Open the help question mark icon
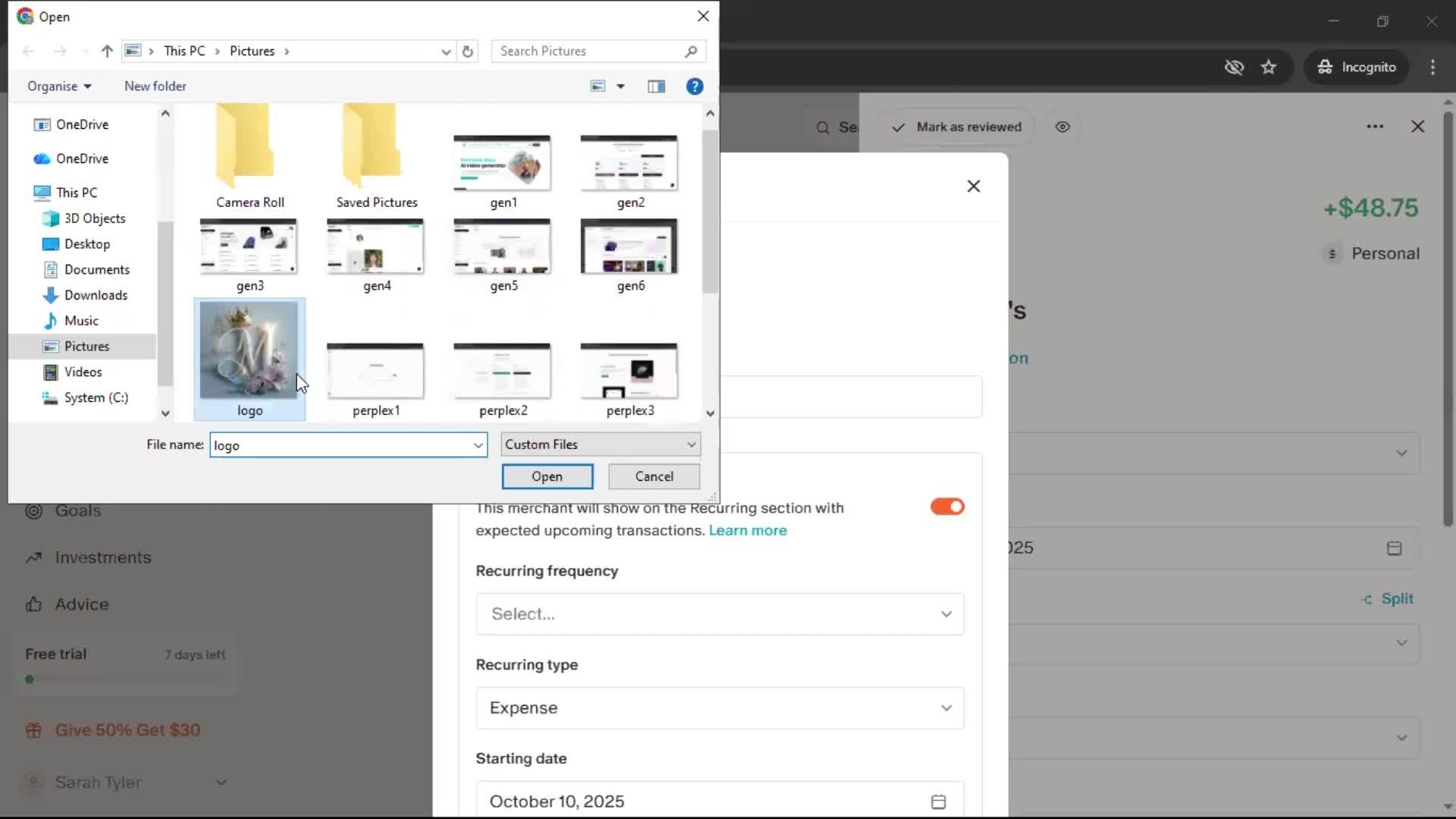The width and height of the screenshot is (1456, 819). [x=694, y=86]
